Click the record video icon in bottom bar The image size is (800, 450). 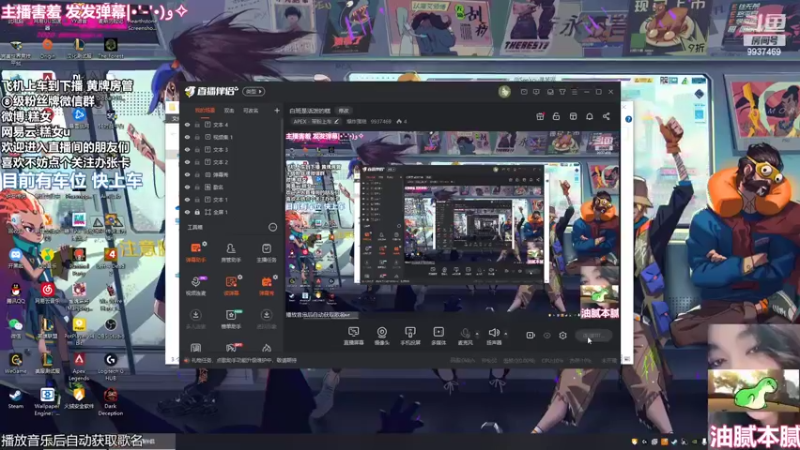point(530,335)
